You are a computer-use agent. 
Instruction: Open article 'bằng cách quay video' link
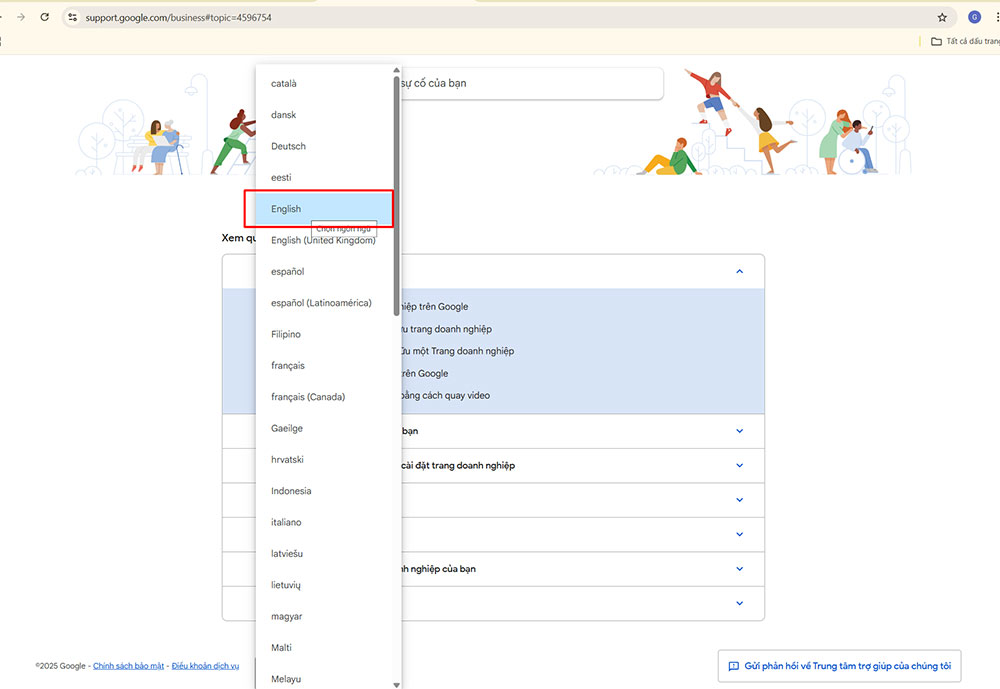pos(446,396)
